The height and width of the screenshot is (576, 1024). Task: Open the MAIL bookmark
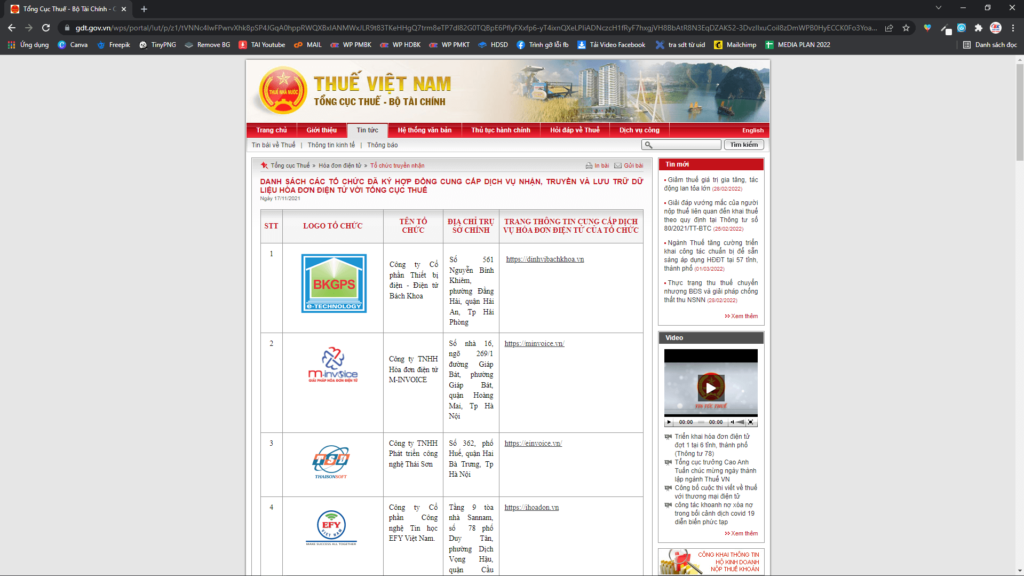pyautogui.click(x=308, y=45)
